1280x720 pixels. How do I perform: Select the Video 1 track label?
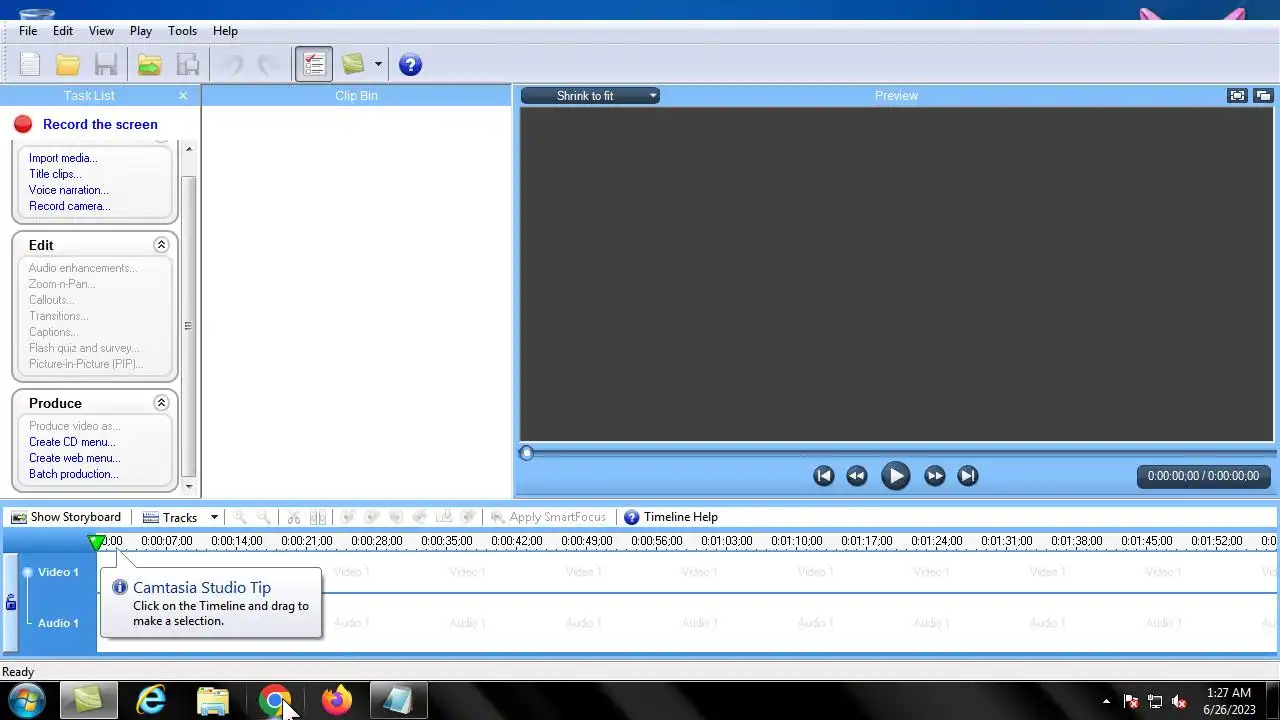(x=58, y=572)
